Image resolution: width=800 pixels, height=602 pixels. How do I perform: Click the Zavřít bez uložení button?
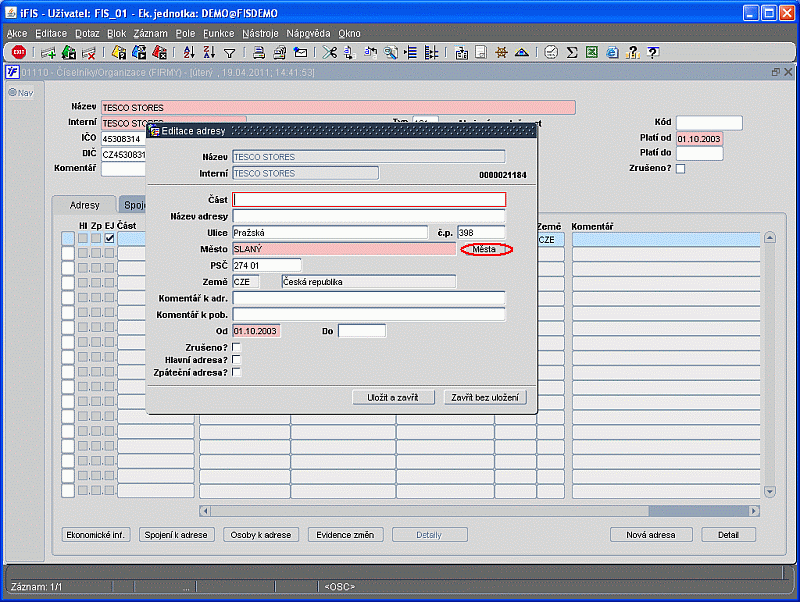[485, 398]
